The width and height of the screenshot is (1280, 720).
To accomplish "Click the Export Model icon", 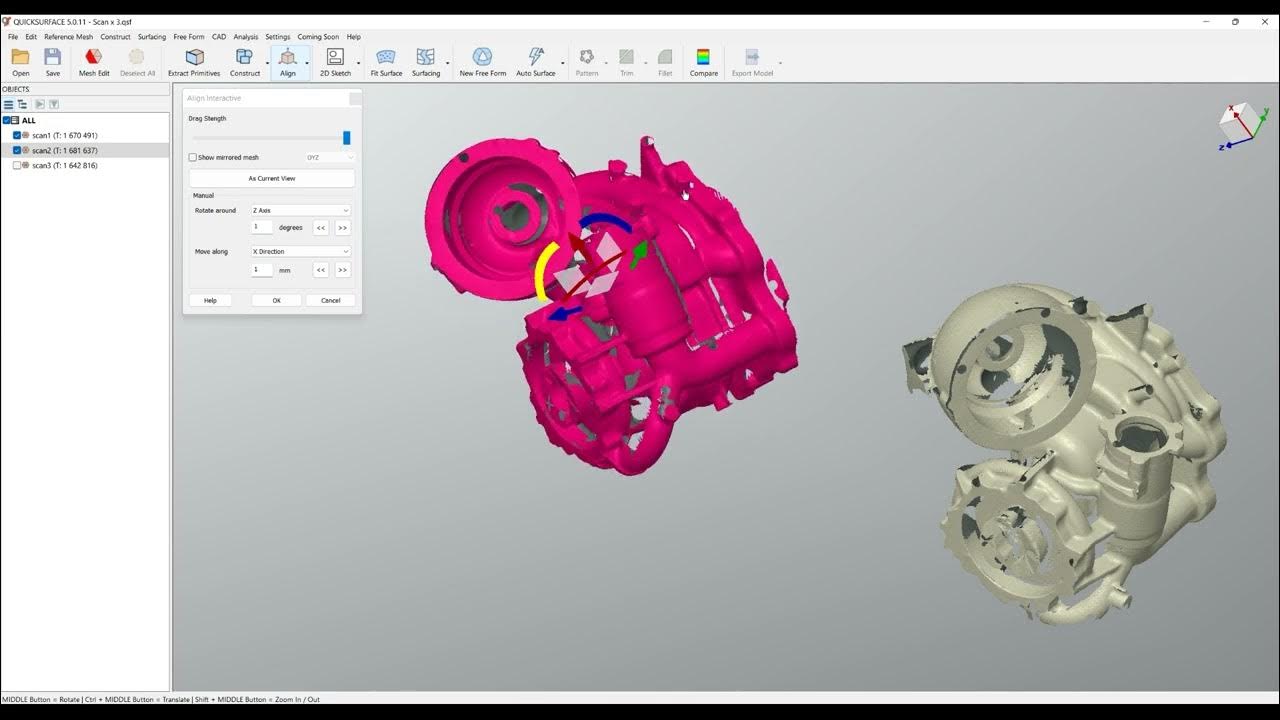I will tap(752, 57).
